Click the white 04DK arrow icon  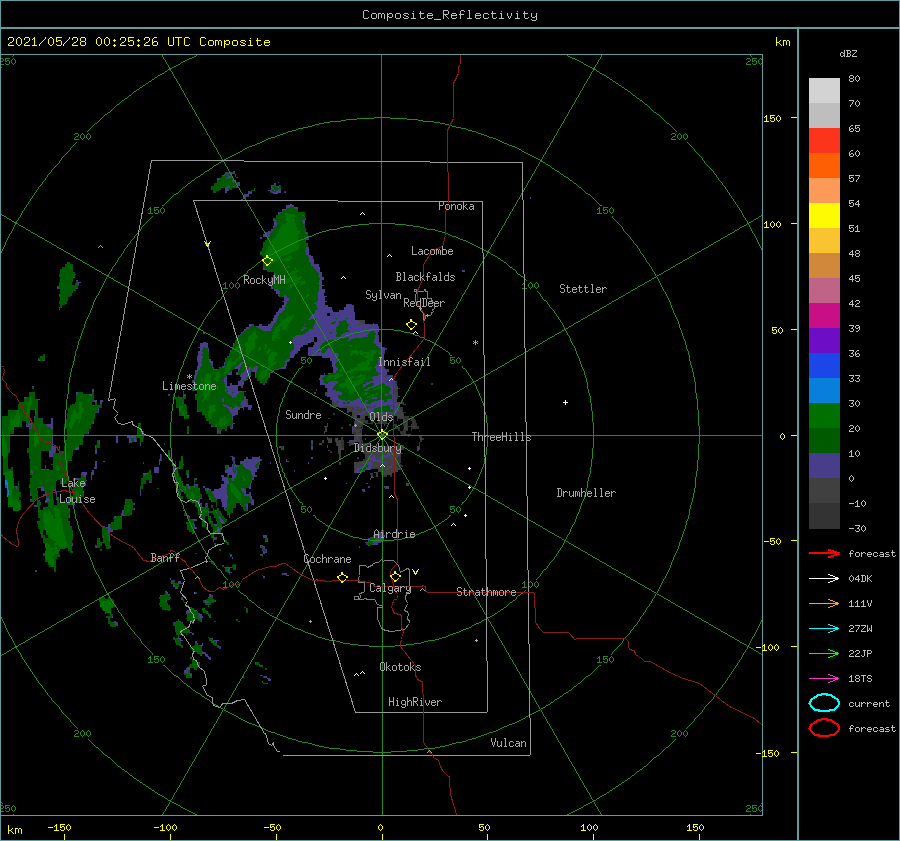tap(824, 578)
